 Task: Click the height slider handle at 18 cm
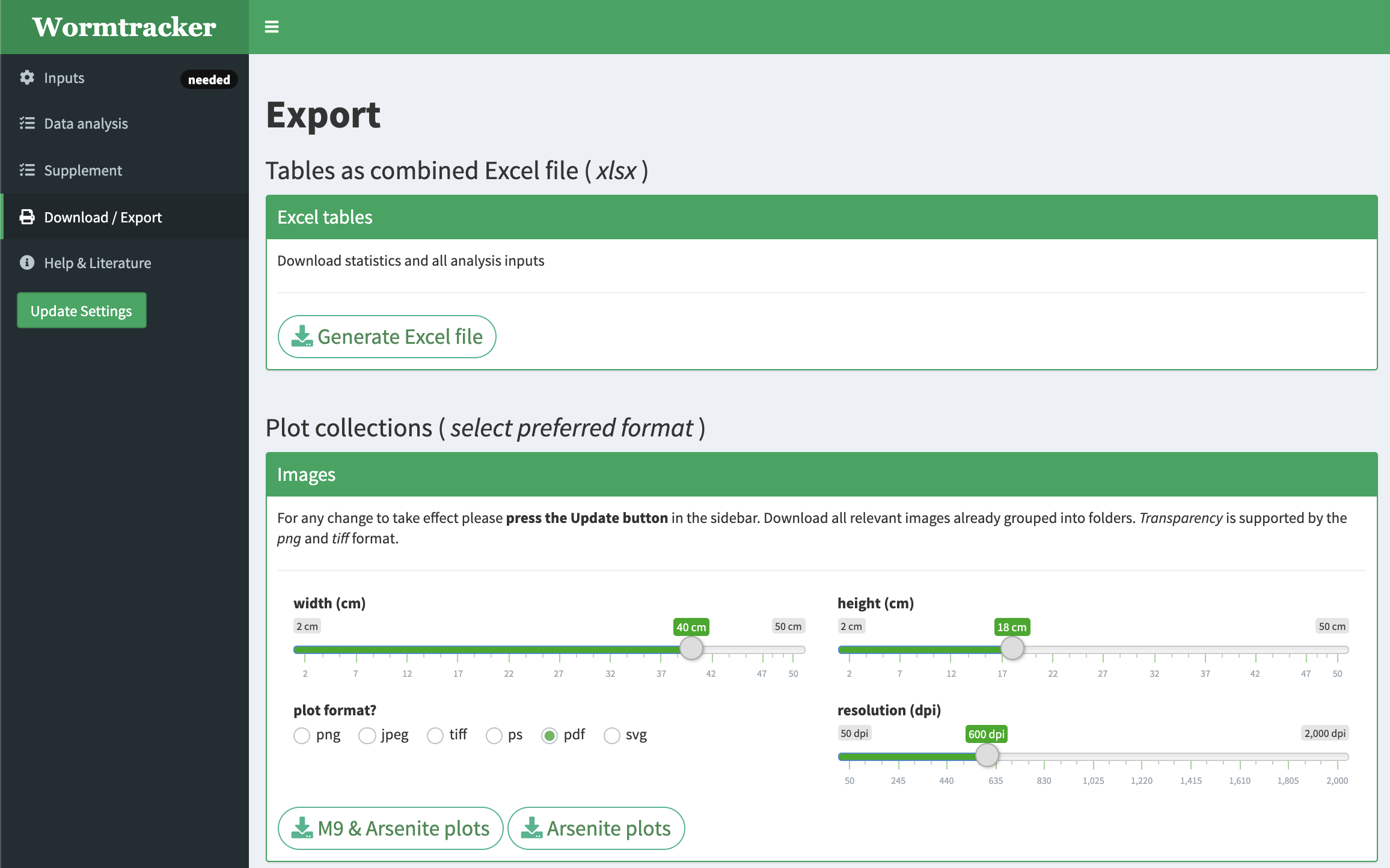click(x=1012, y=648)
